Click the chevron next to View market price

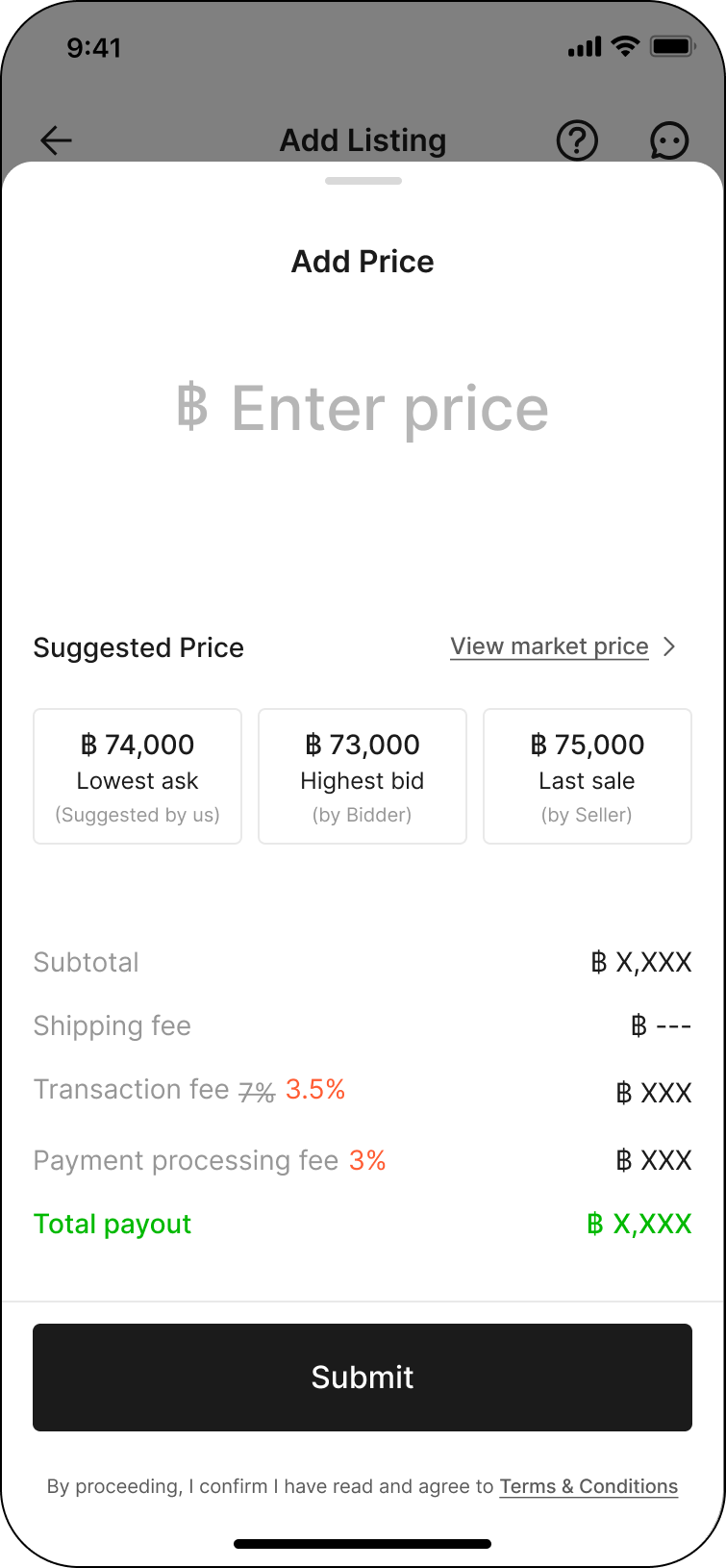(x=670, y=646)
